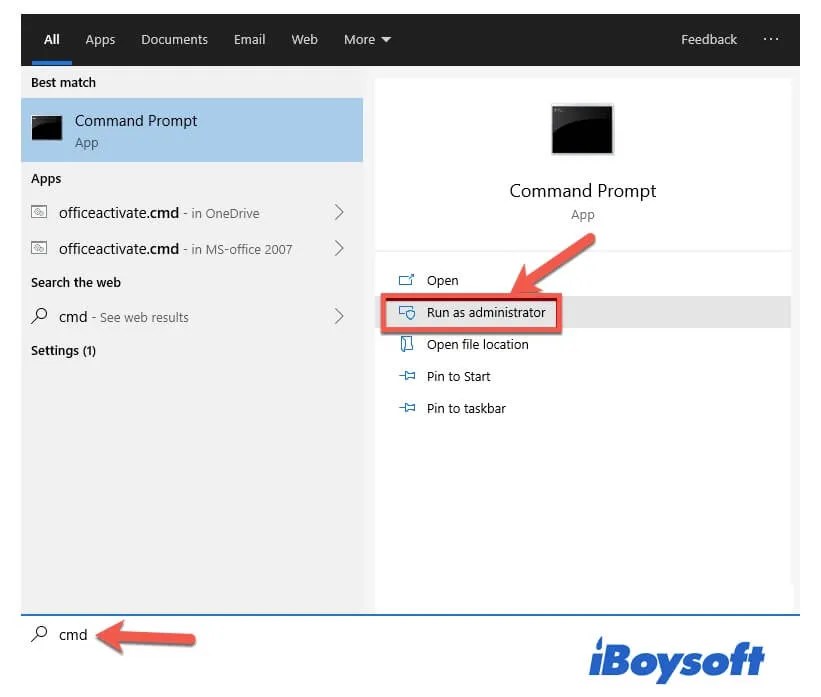Expand arrow for cmd web results

point(339,316)
